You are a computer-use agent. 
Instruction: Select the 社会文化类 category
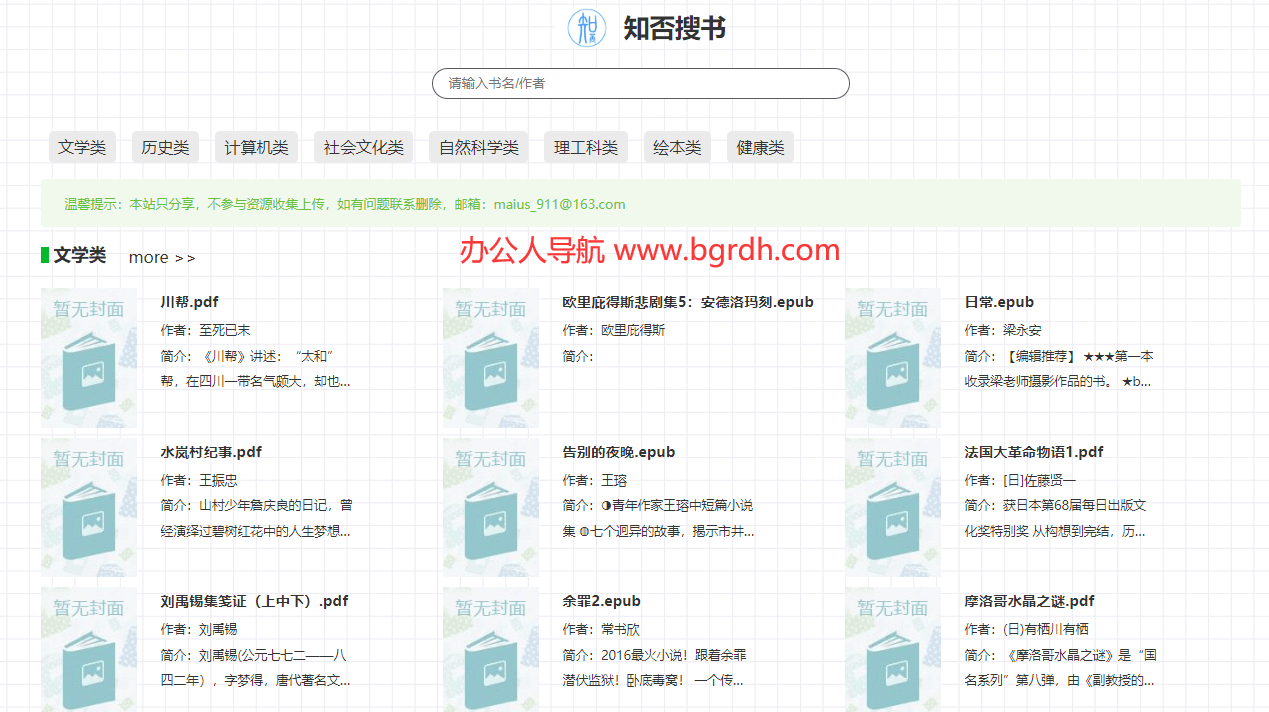point(363,147)
